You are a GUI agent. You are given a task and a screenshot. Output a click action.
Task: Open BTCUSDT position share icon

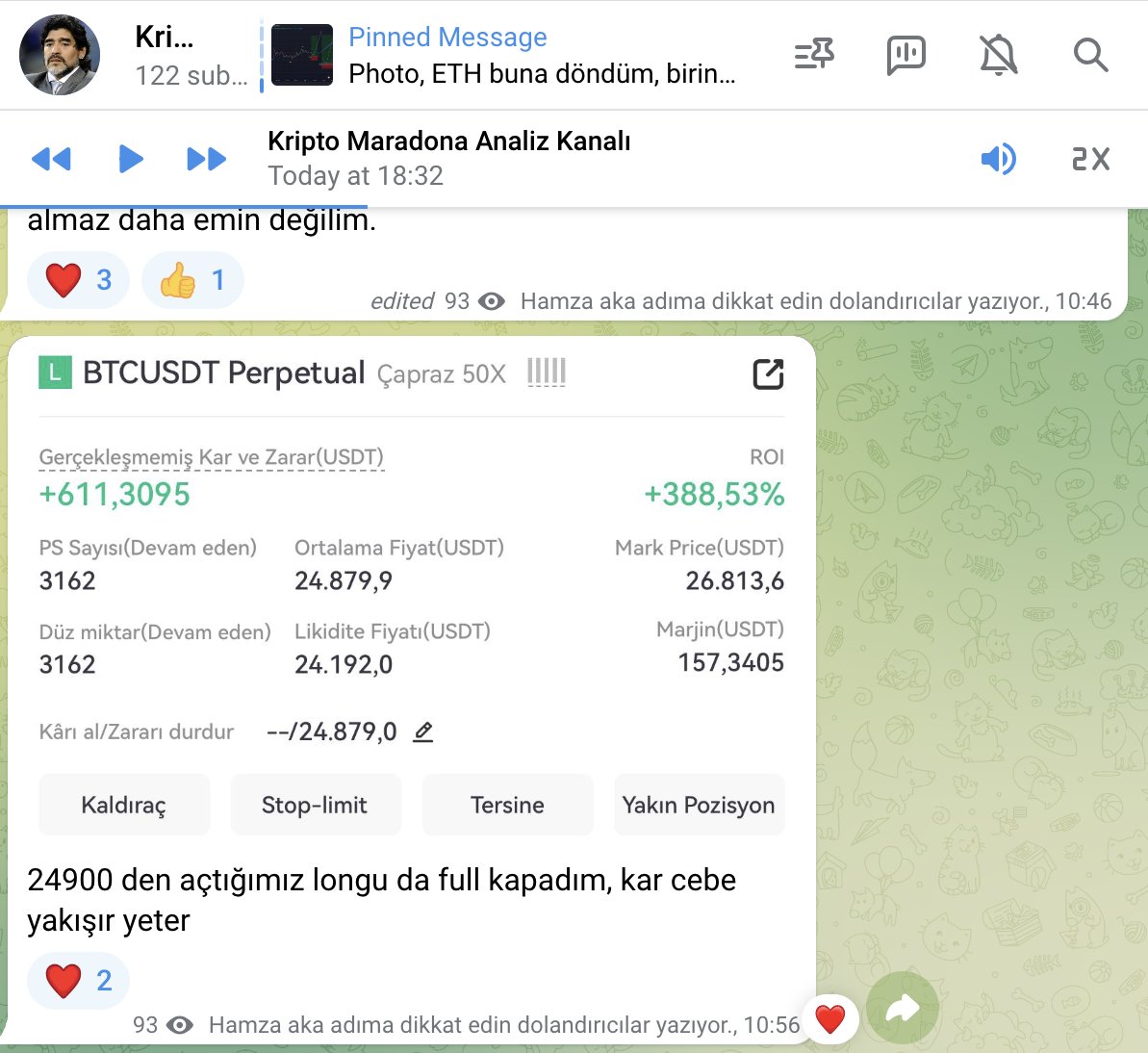click(x=768, y=374)
